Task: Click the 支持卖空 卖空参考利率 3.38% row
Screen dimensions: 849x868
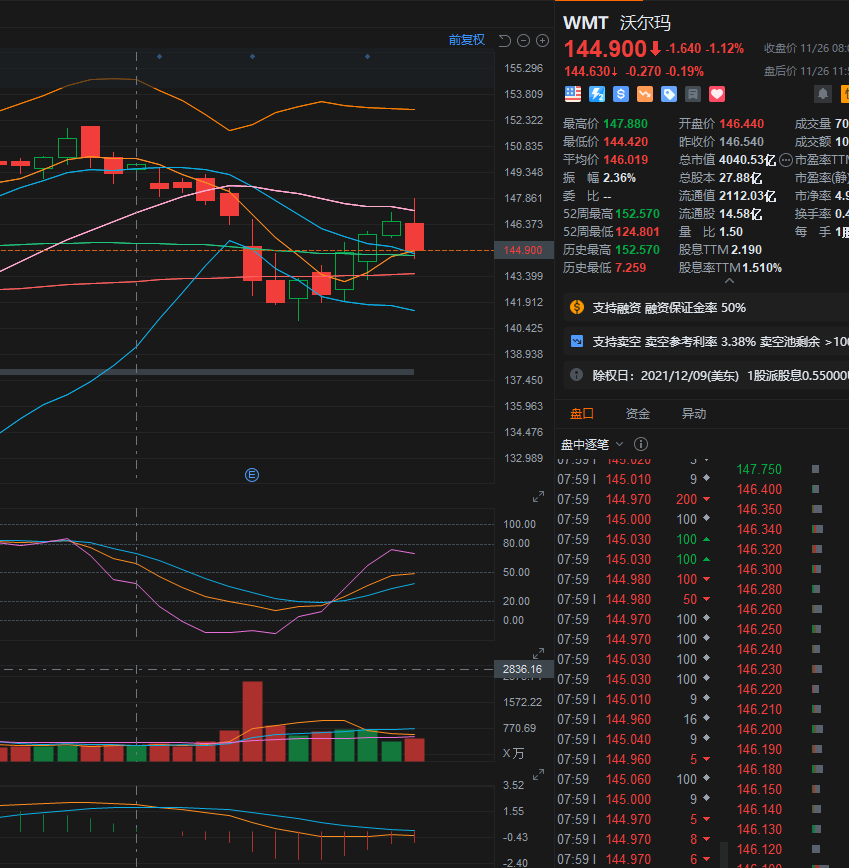Action: 706,342
